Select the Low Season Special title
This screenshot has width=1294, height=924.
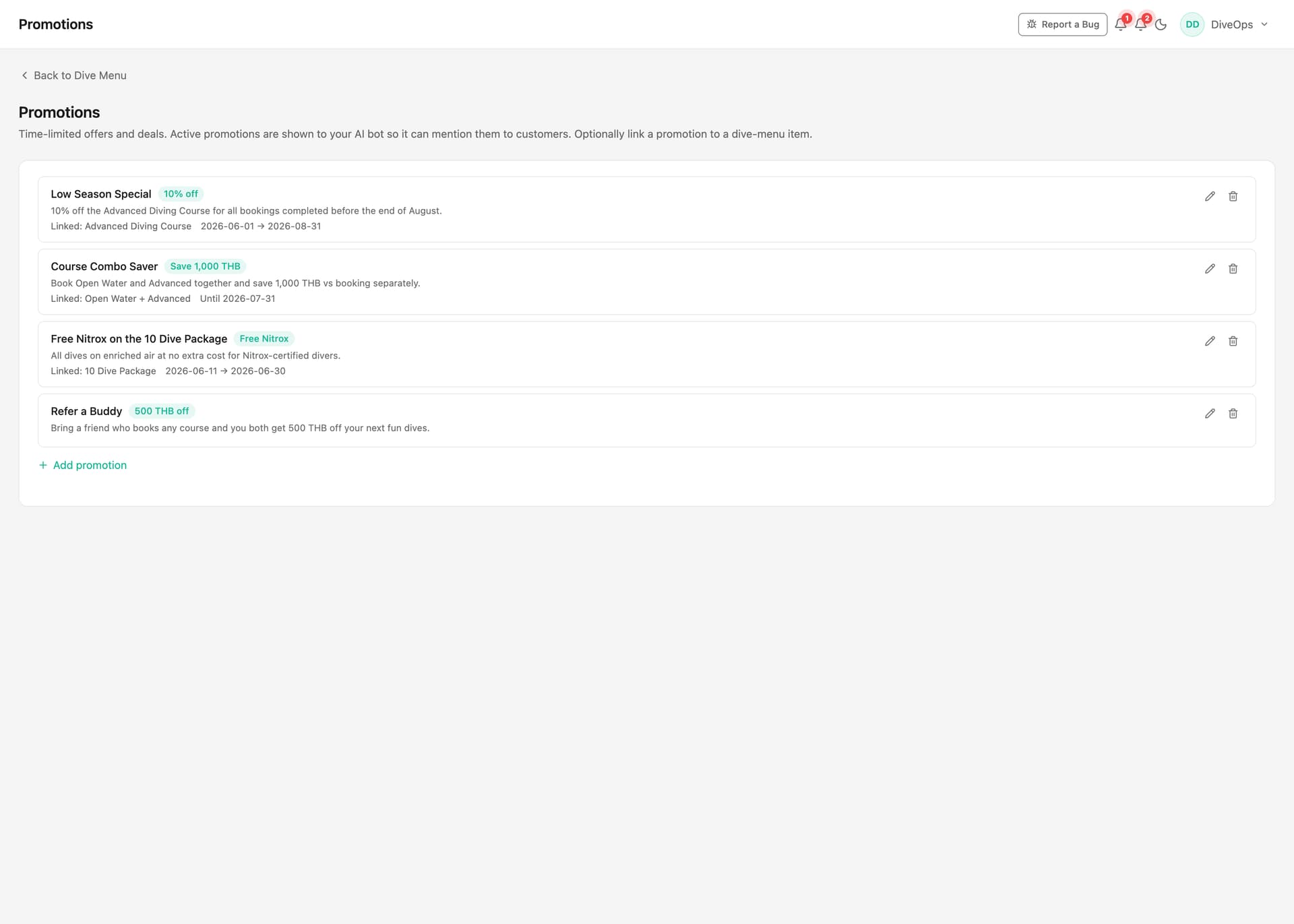pos(101,194)
